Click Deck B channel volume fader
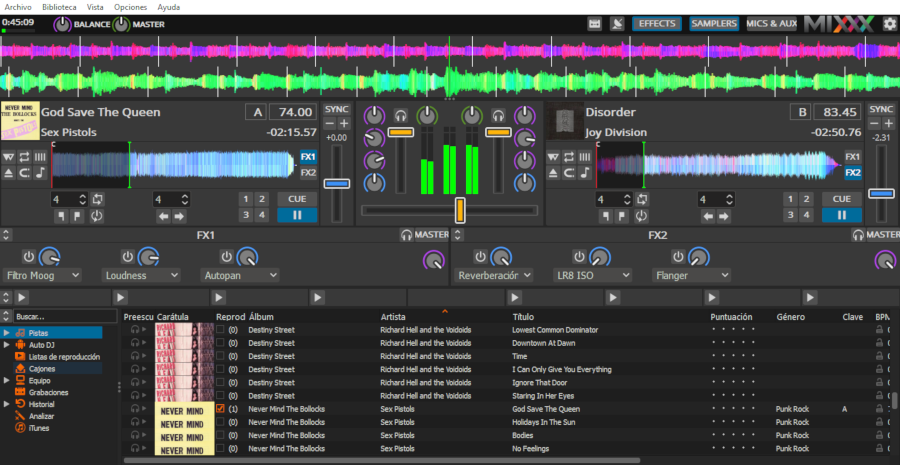 pyautogui.click(x=498, y=132)
